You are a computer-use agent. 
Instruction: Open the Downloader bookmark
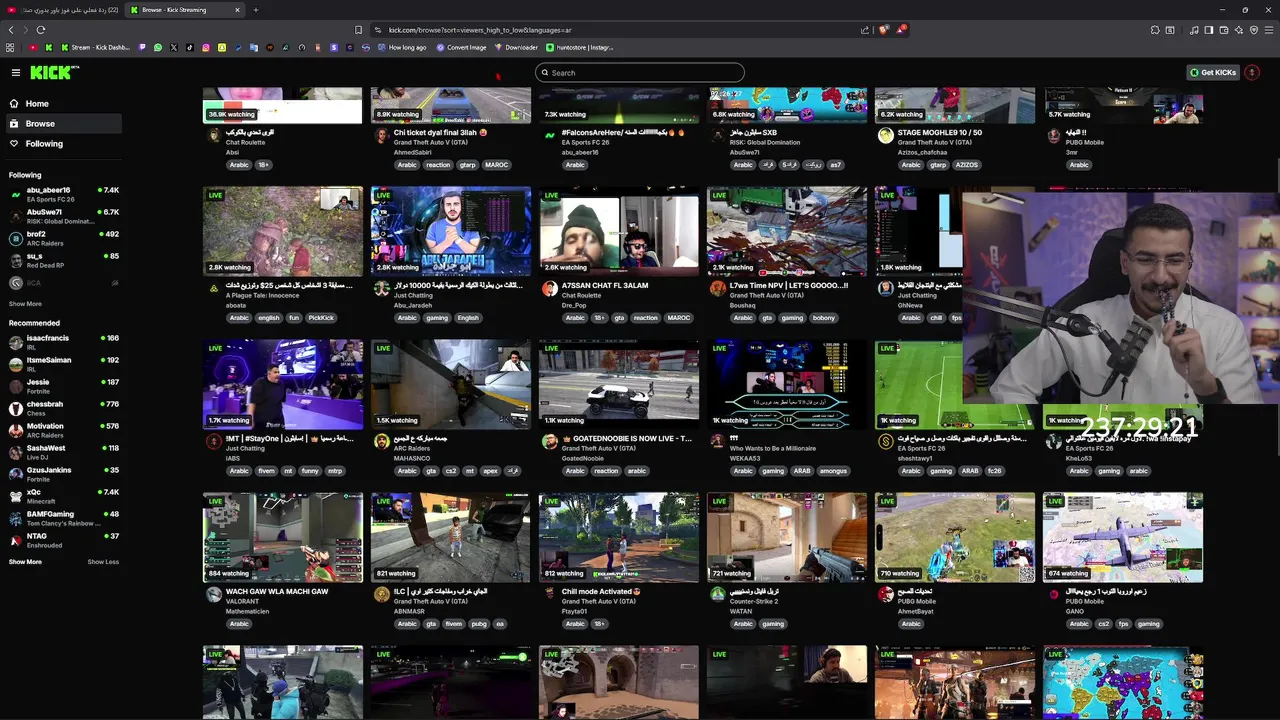coord(516,47)
